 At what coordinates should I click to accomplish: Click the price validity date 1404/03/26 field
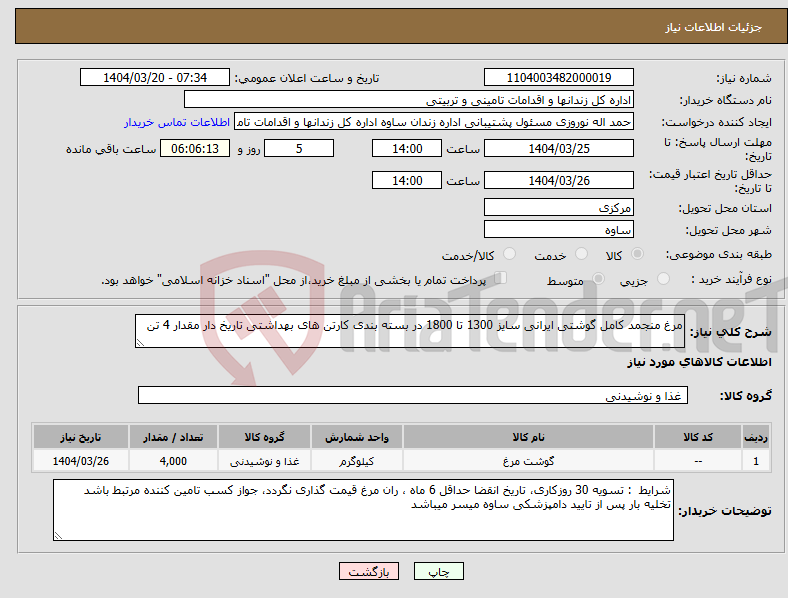point(559,180)
